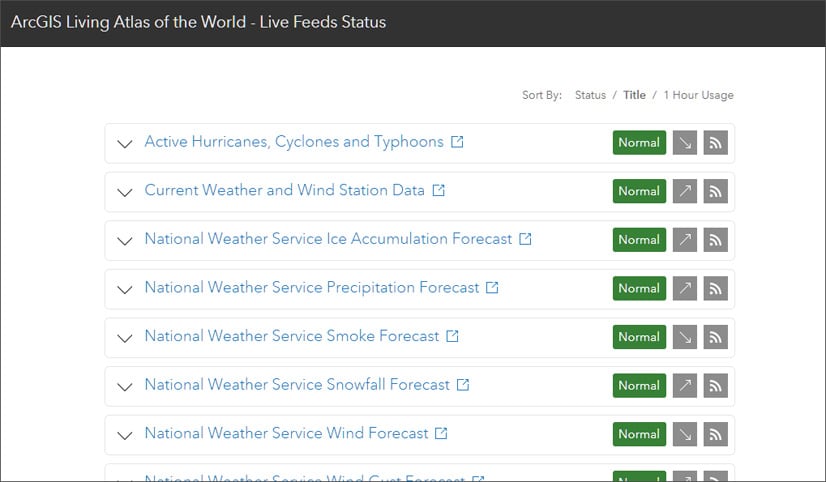
Task: Click the Normal status badge for Smoke Forecast
Action: click(x=639, y=337)
